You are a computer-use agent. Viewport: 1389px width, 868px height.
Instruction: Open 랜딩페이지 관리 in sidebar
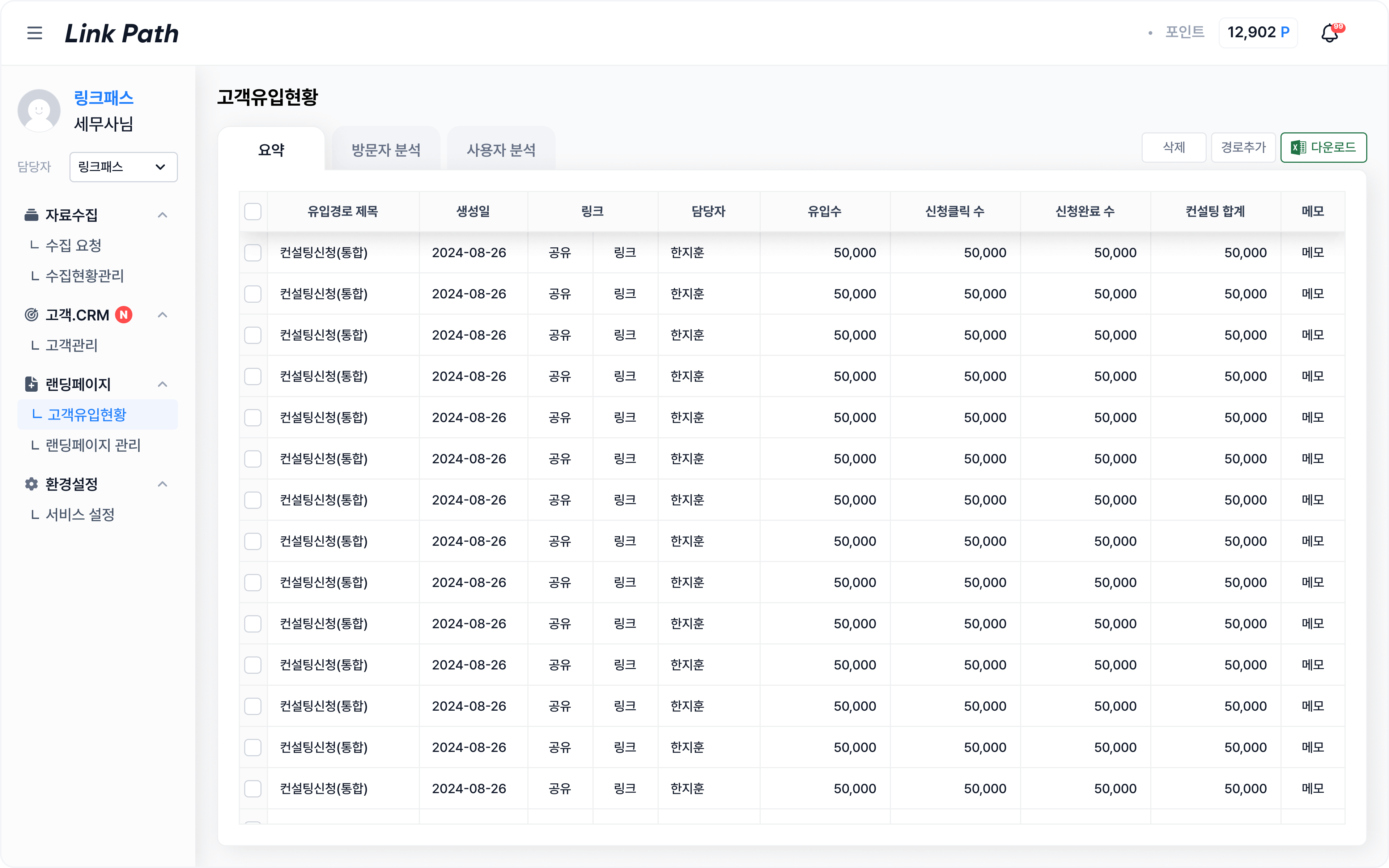(93, 446)
